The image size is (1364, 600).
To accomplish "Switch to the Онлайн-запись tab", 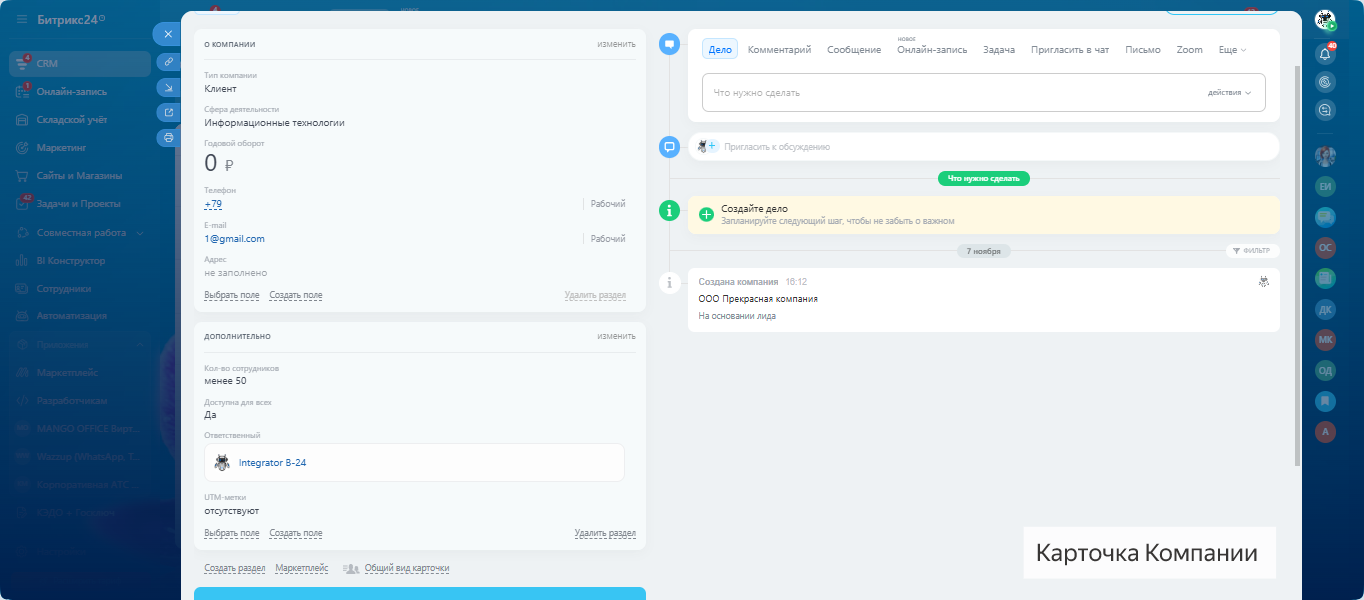I will pyautogui.click(x=932, y=50).
